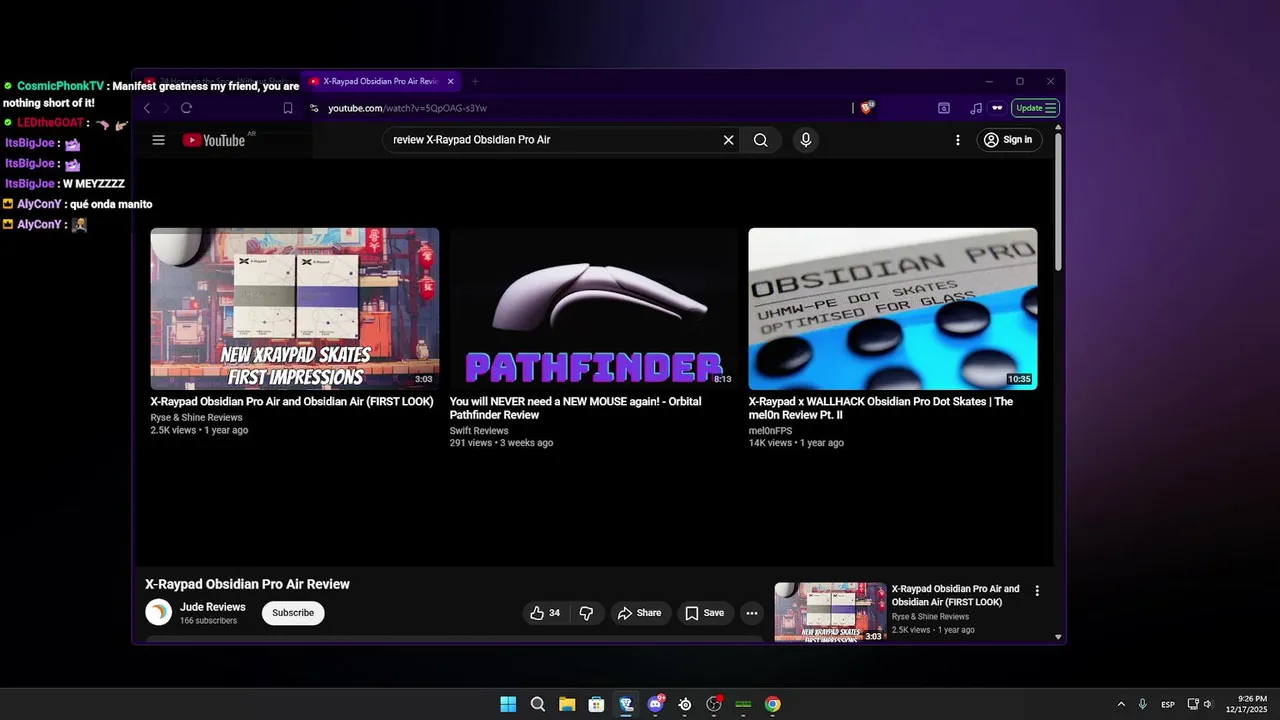
Task: Open sidebar X-Raypad Obsidian Pro Air title
Action: click(x=956, y=595)
